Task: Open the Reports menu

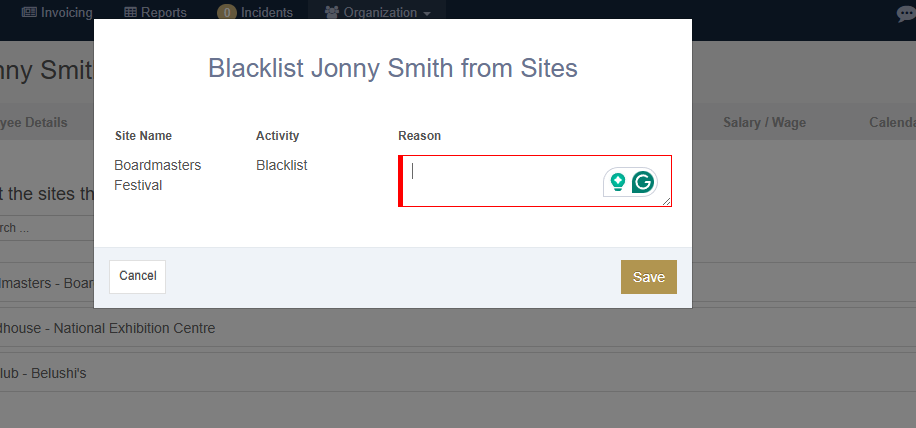Action: tap(155, 12)
